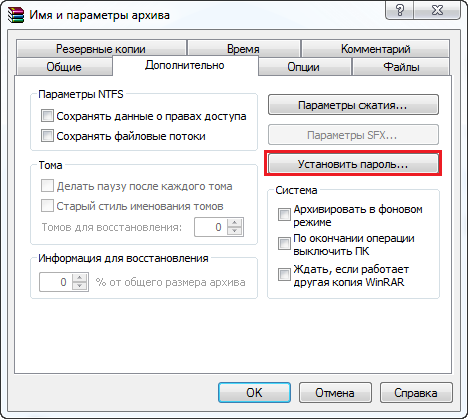Open the Резервные копии tab
This screenshot has height=419, width=468.
tap(101, 49)
